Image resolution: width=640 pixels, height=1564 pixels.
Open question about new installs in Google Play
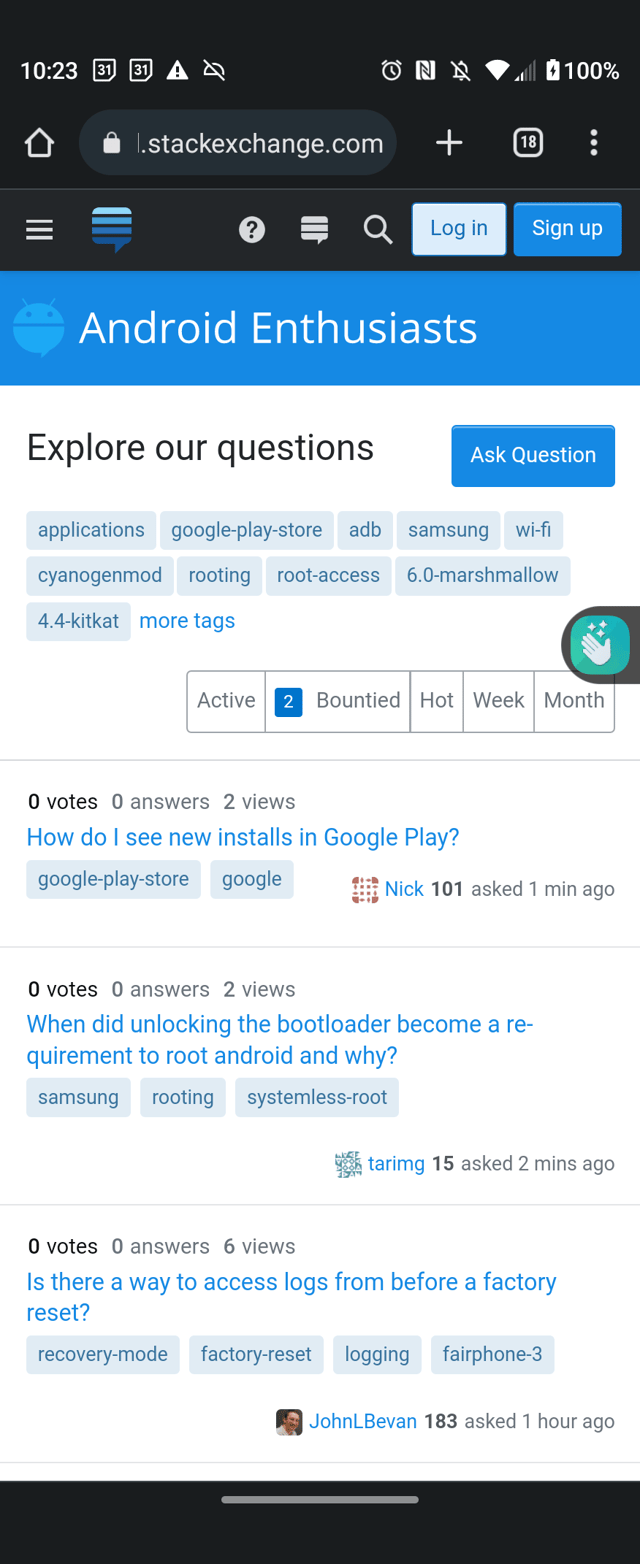tap(243, 837)
